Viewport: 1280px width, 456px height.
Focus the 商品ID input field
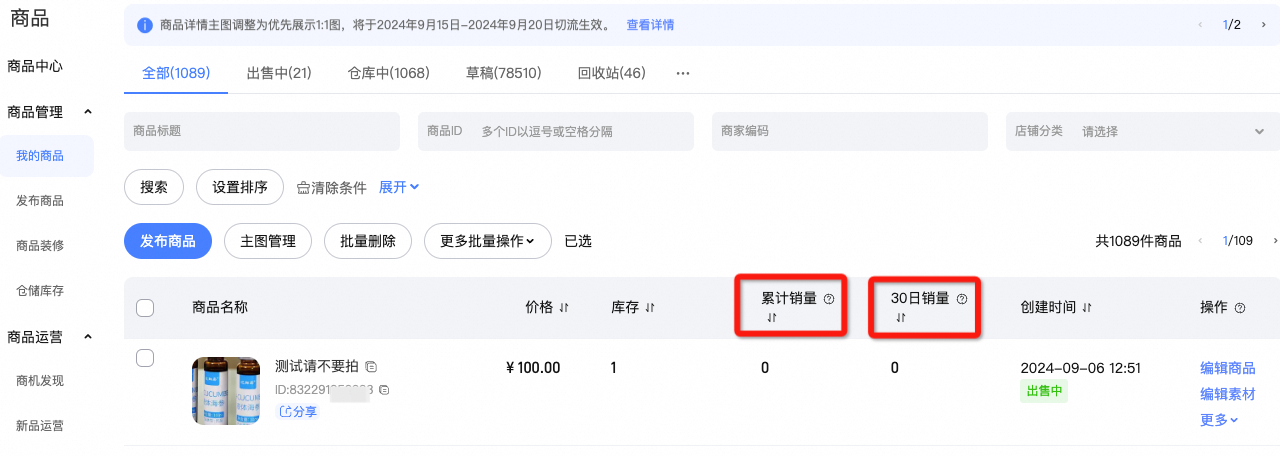click(x=556, y=131)
